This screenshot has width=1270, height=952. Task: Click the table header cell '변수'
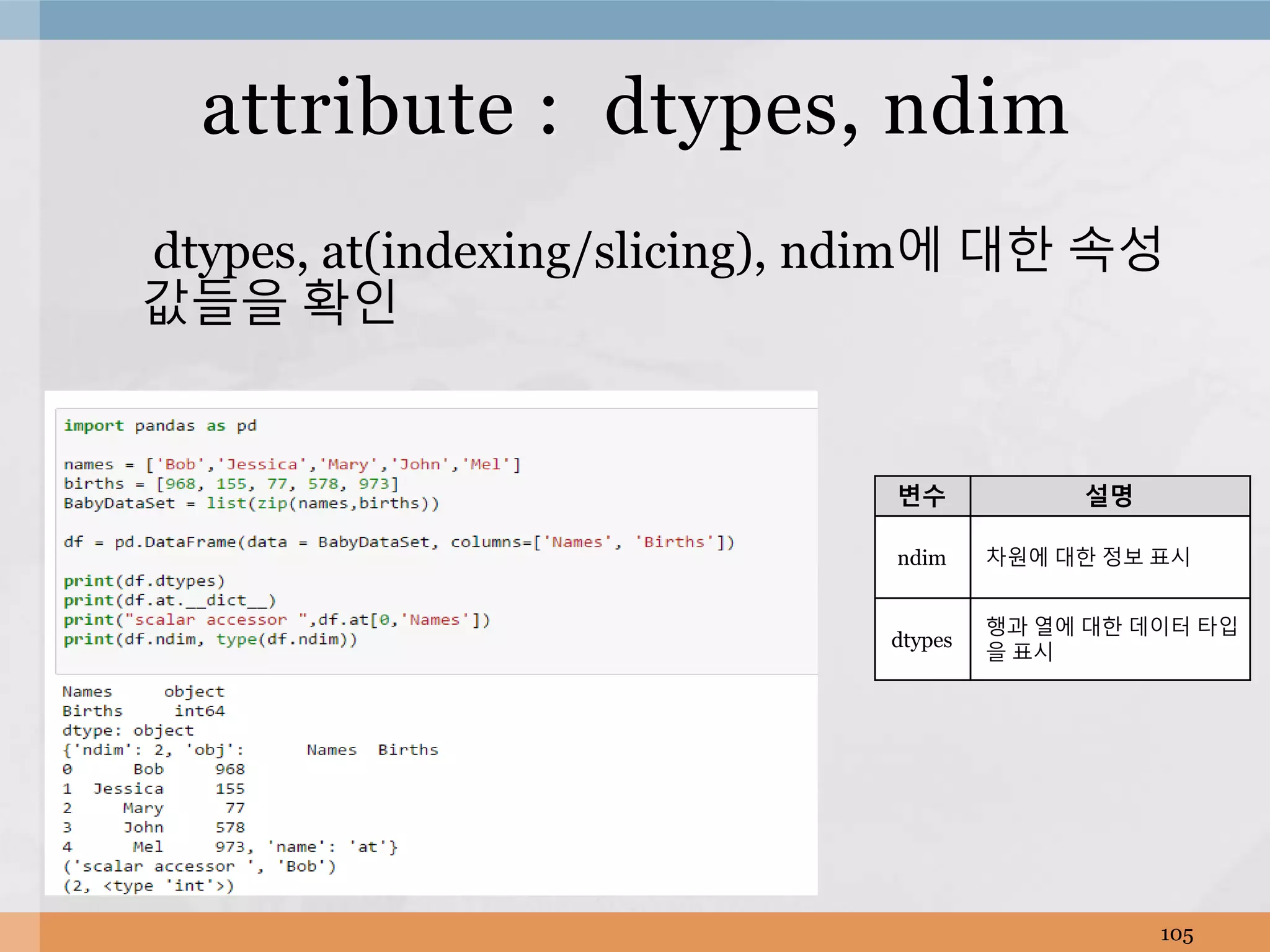tap(922, 496)
